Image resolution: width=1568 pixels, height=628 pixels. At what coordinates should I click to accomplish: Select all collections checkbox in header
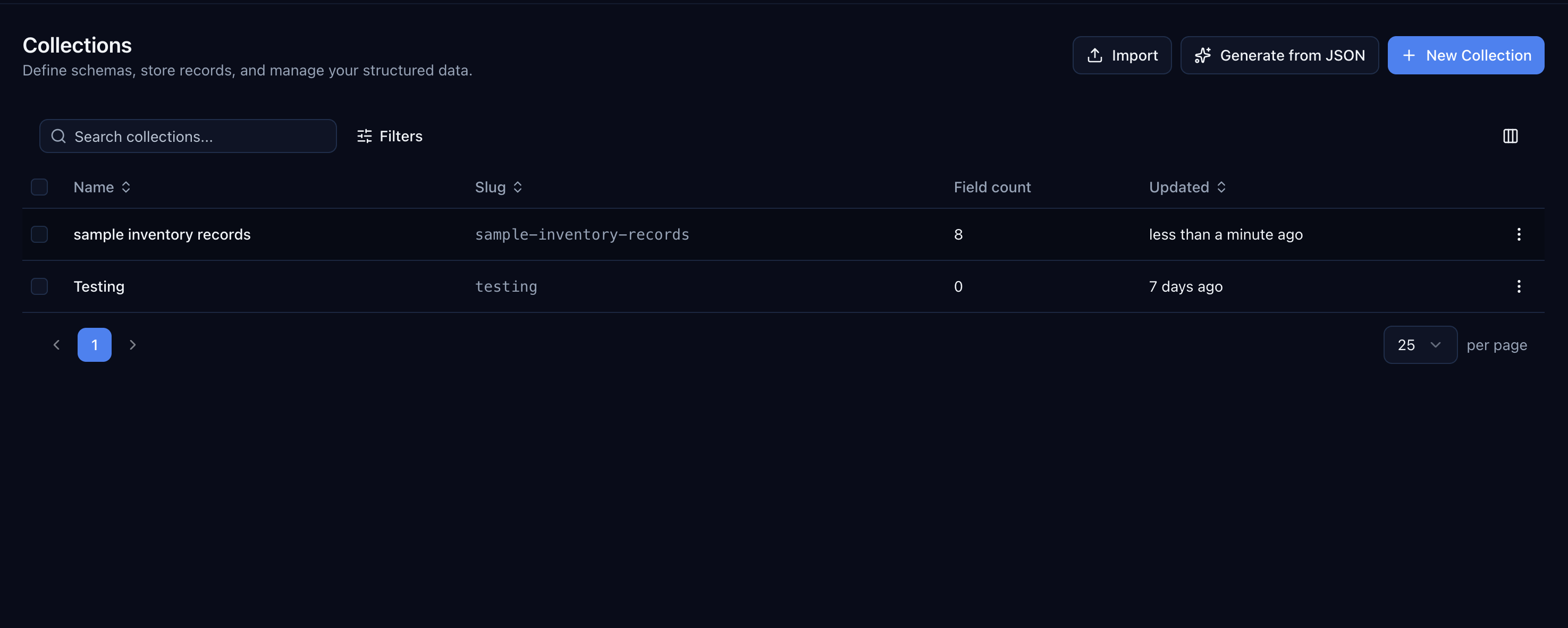tap(39, 187)
